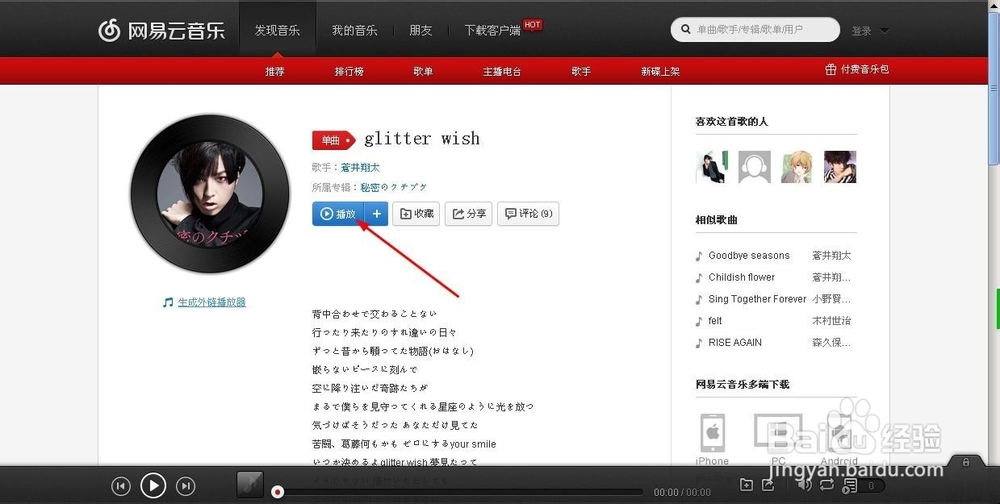Click the album cover vinyl disc image

(x=210, y=193)
